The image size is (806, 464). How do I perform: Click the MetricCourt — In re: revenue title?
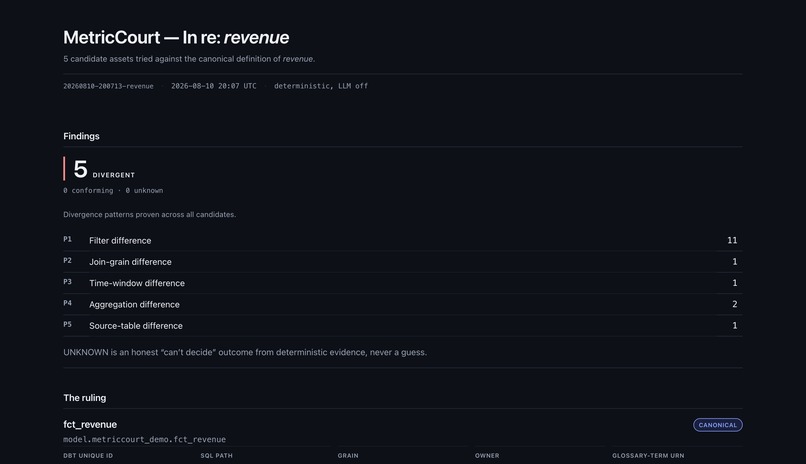176,38
